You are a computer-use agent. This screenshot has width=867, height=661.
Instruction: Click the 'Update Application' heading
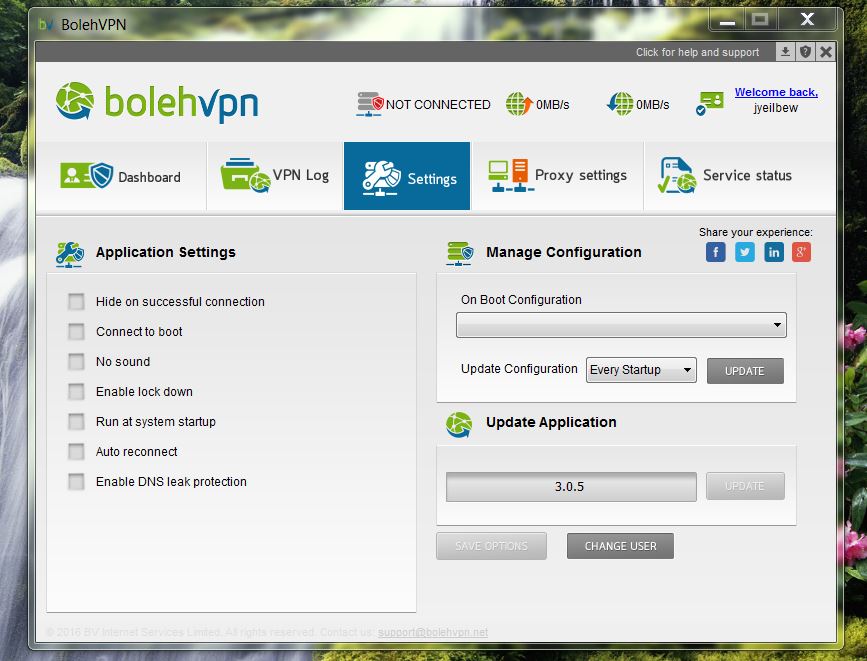coord(551,422)
